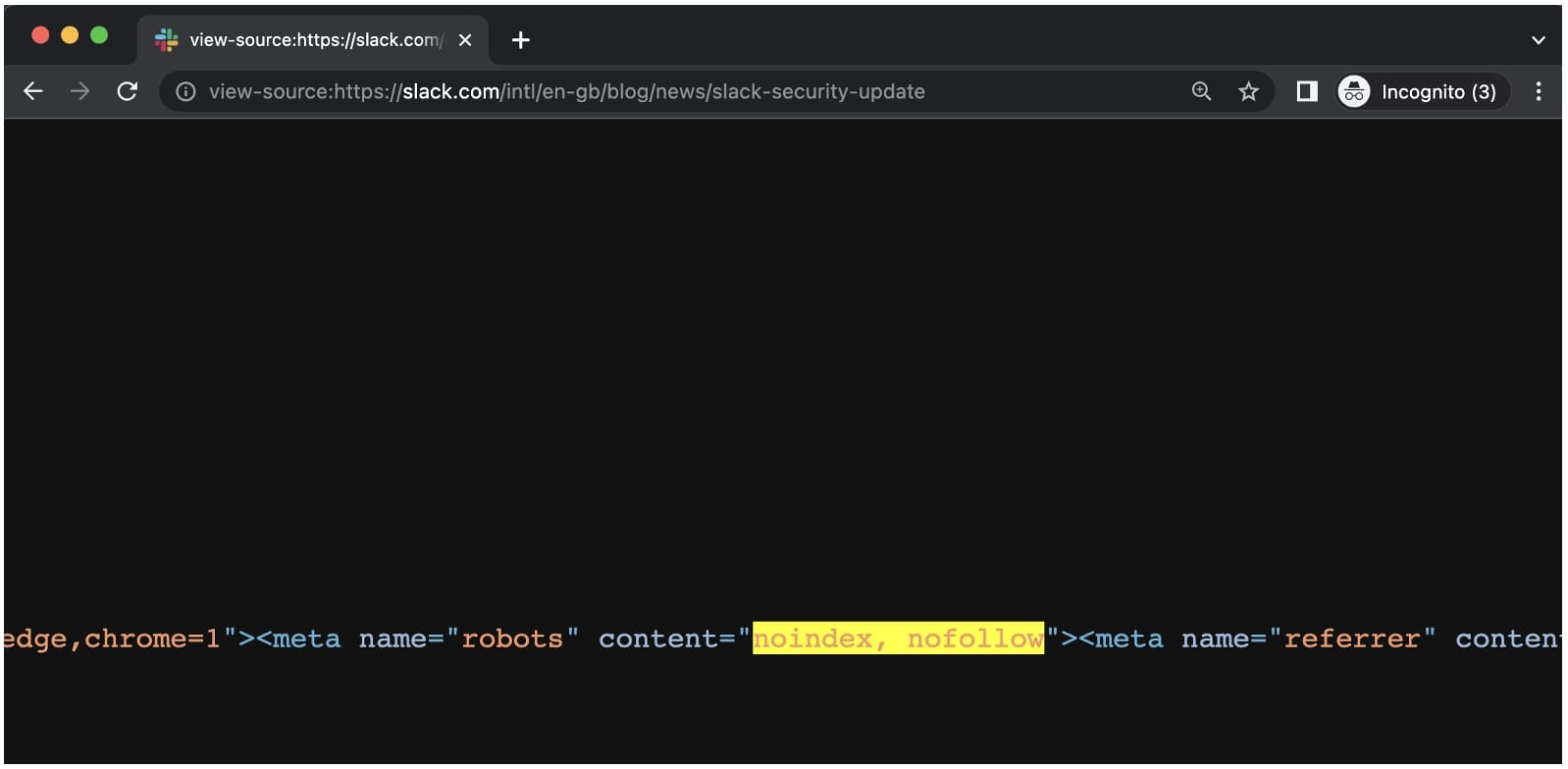Click the 'robots' attribute value
The height and width of the screenshot is (769, 1568).
pos(512,639)
